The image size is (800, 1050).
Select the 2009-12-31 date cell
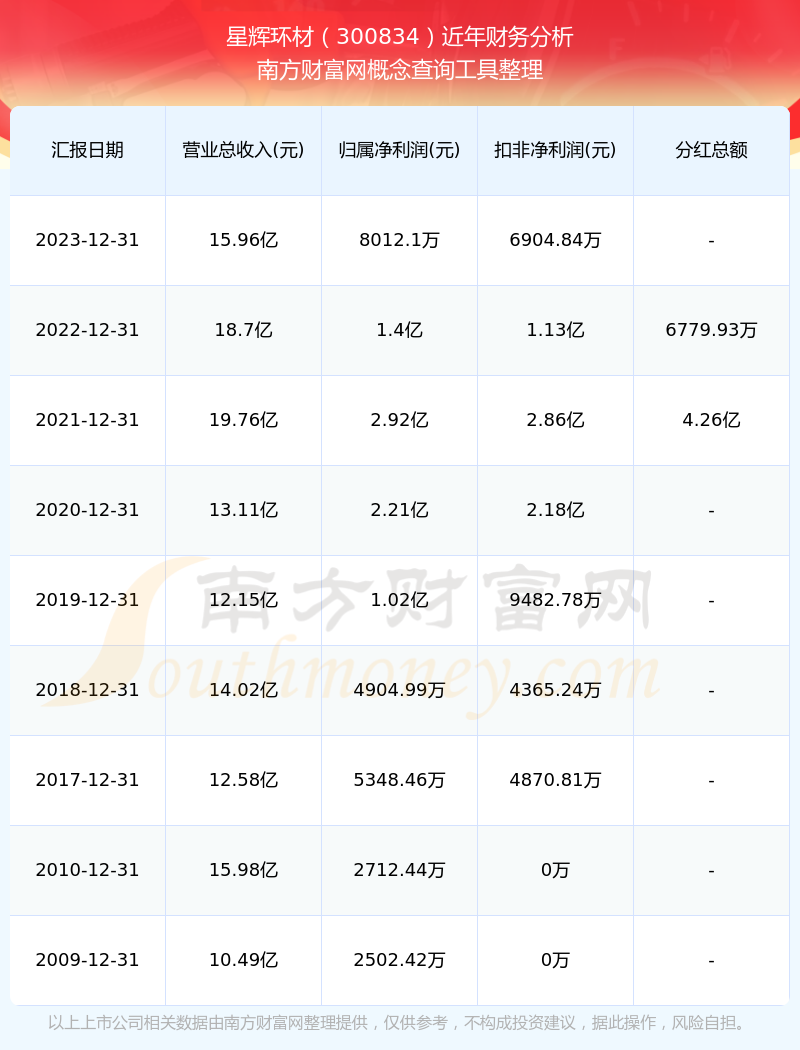(x=88, y=960)
